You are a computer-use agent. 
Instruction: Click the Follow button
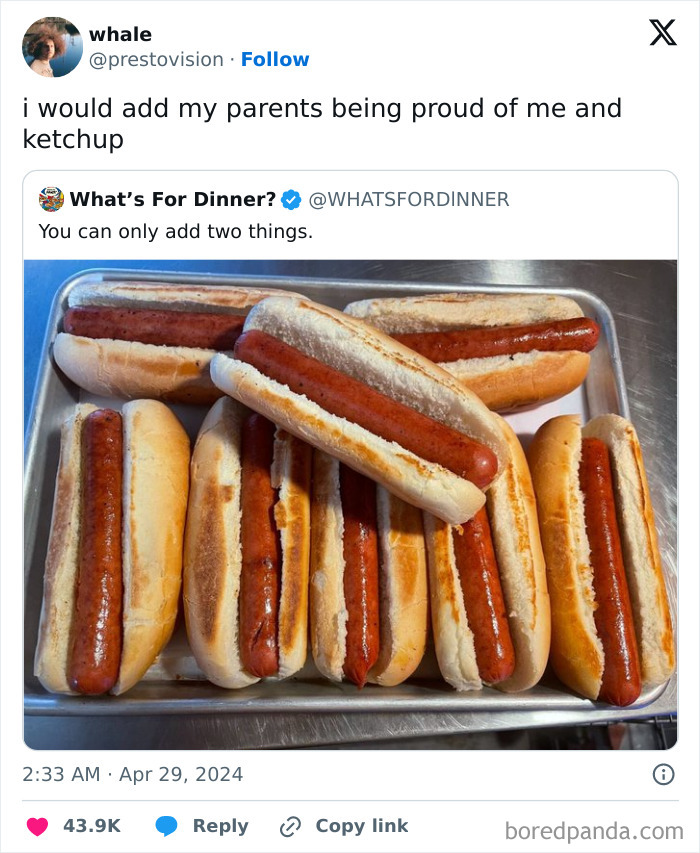(276, 60)
